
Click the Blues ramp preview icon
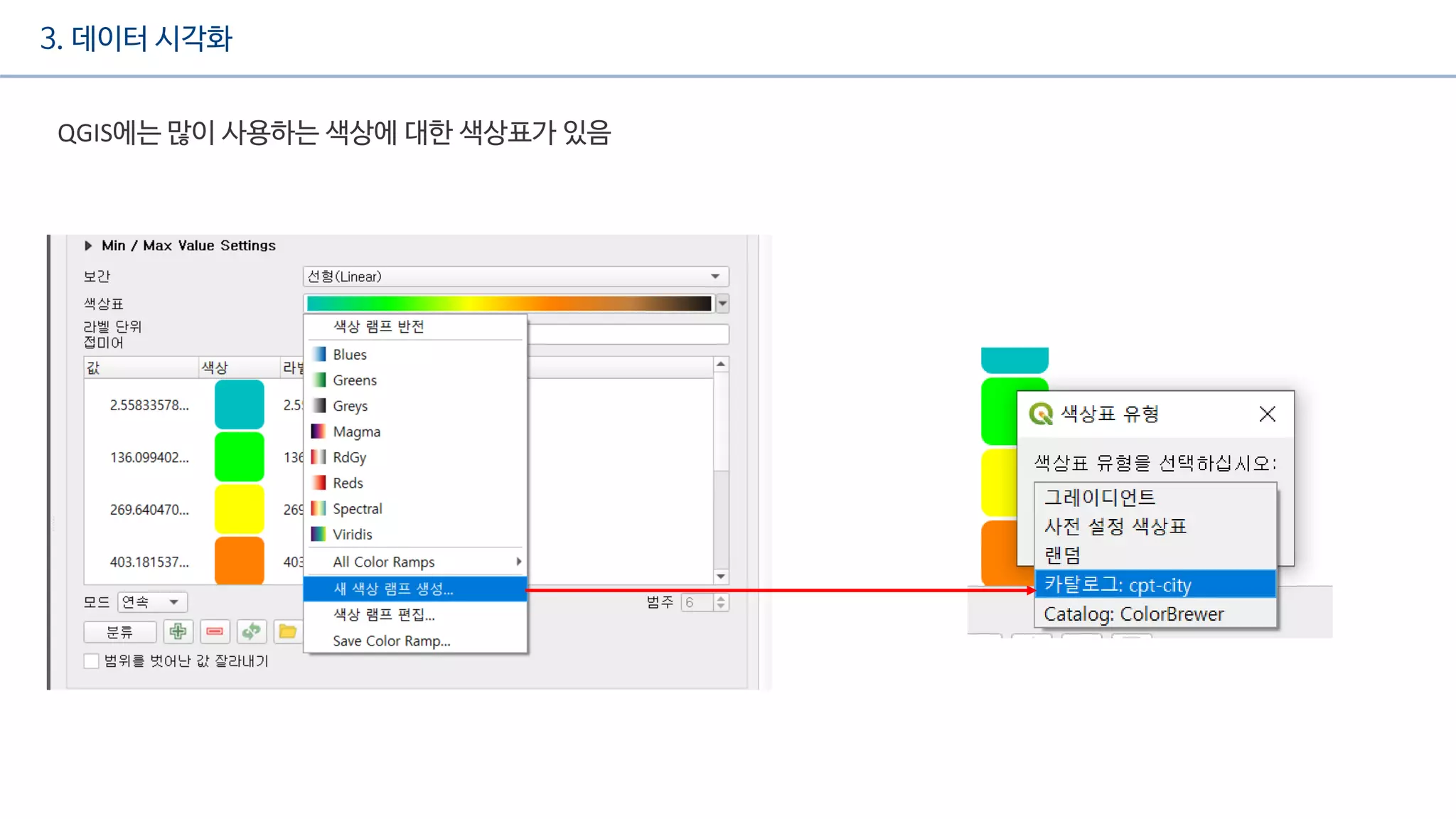pos(318,354)
